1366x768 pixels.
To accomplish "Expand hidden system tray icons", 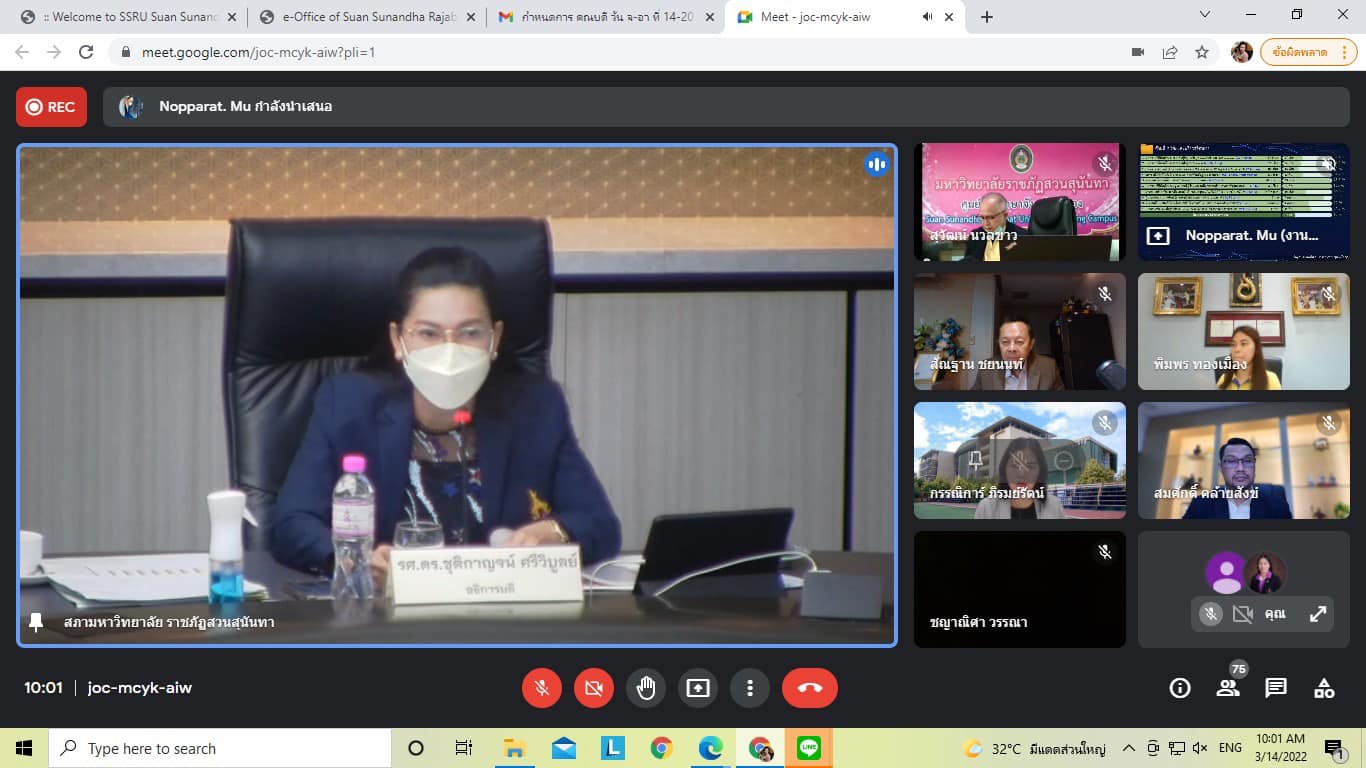I will [x=1129, y=748].
